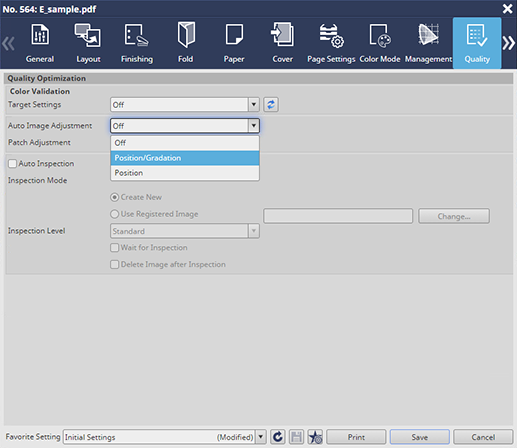Click the Print button

(356, 437)
